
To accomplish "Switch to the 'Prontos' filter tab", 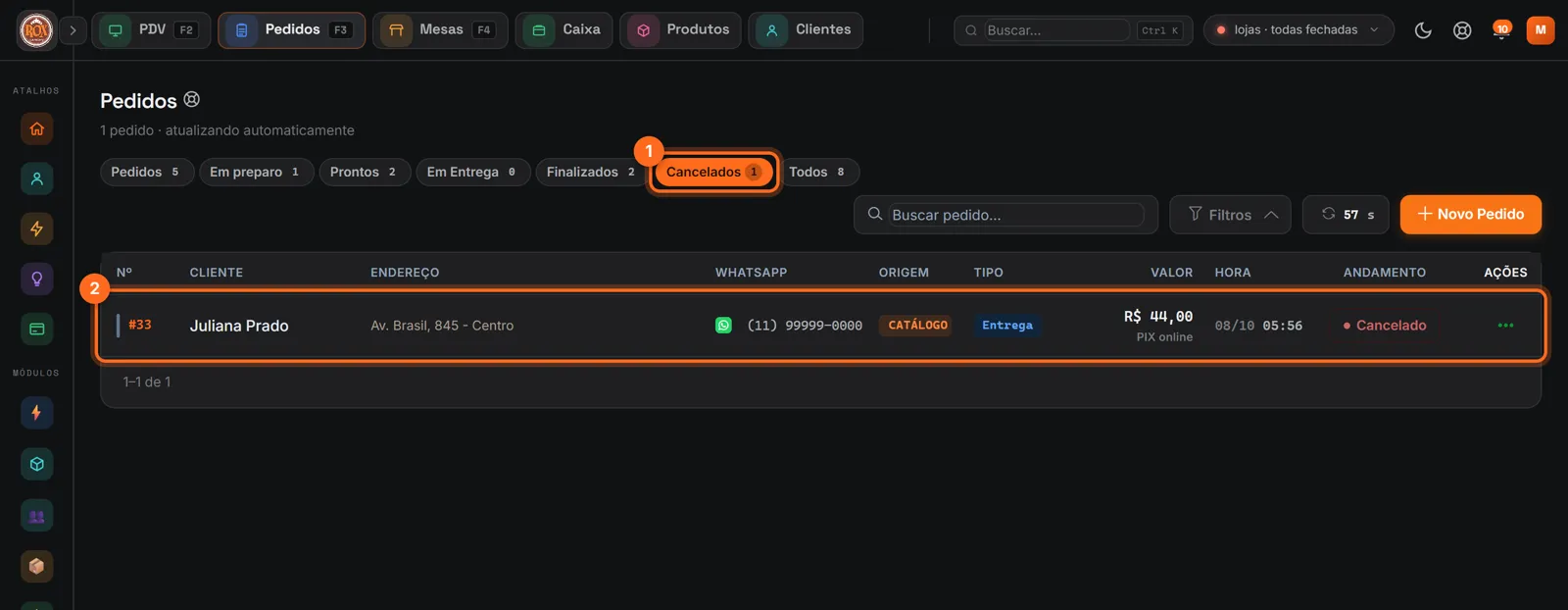I will pos(365,172).
